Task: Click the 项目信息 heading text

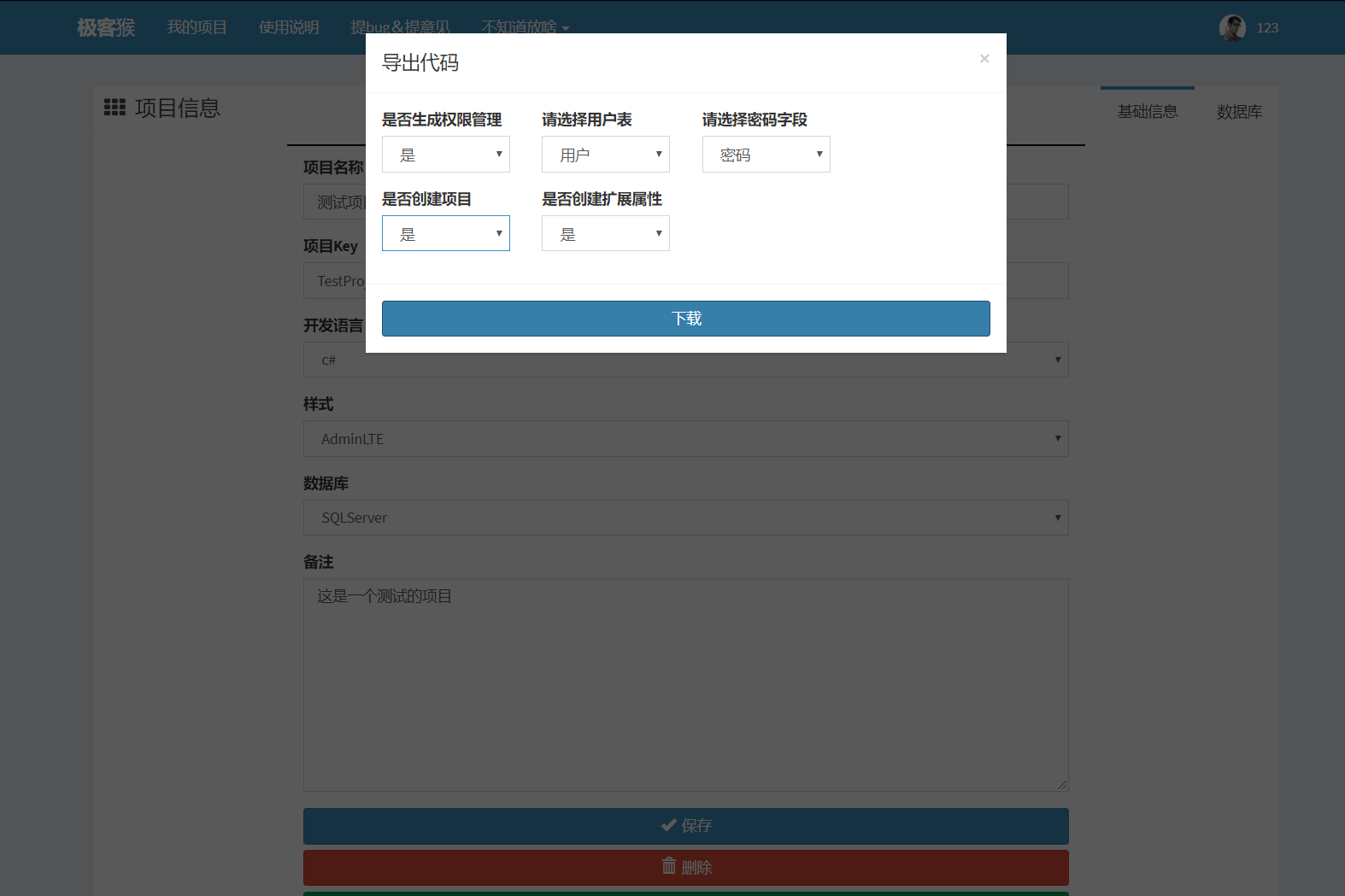Action: (x=178, y=108)
